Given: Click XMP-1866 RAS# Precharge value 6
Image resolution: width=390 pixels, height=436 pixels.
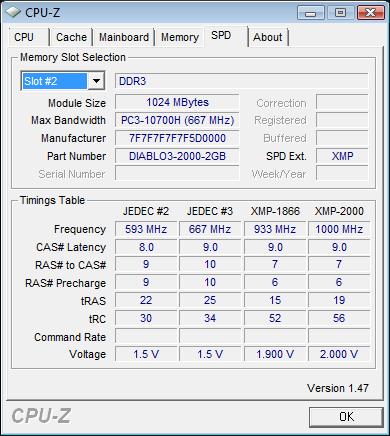Looking at the screenshot, I should point(275,282).
